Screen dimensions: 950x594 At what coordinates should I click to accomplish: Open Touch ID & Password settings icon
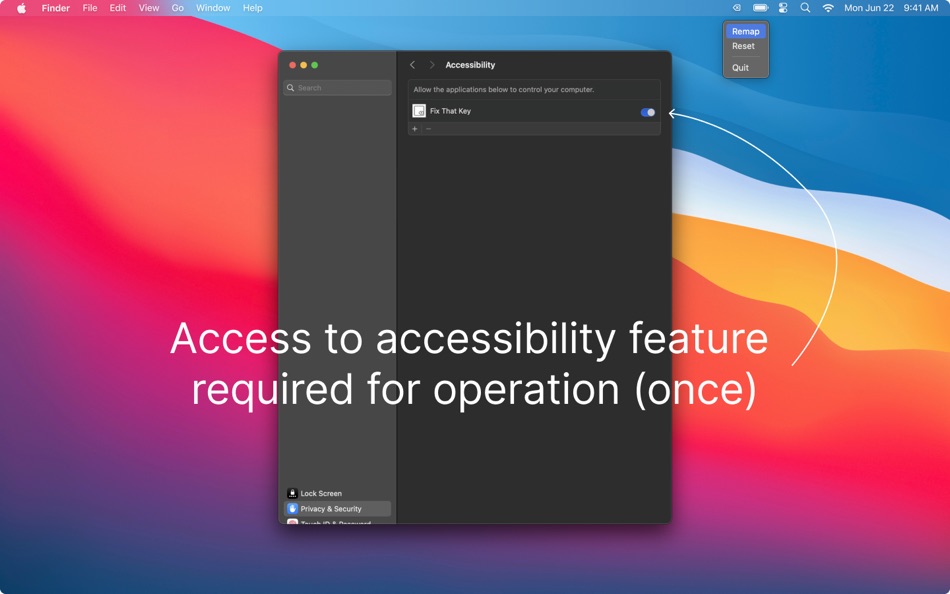coord(292,523)
